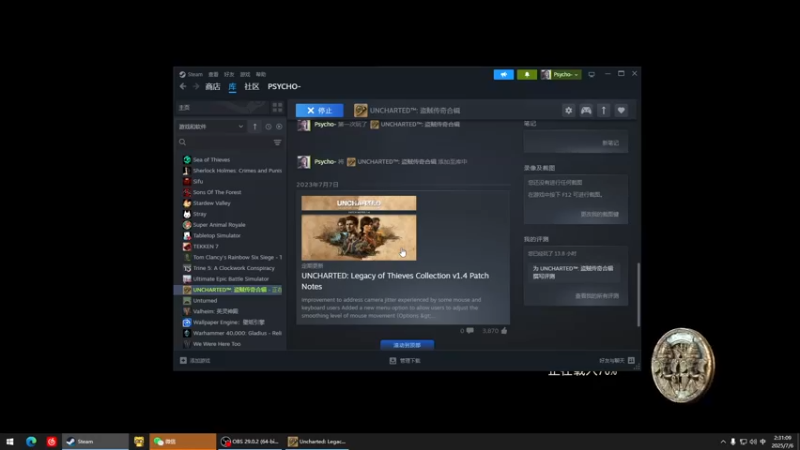Image resolution: width=800 pixels, height=450 pixels.
Task: Open the PSYCHO- profile tab
Action: [x=284, y=87]
